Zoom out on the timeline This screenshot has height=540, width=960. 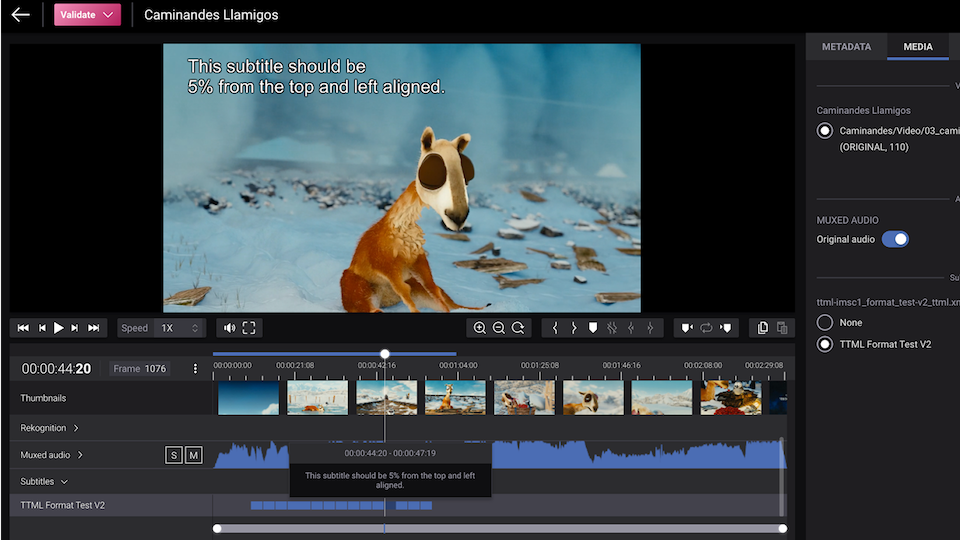499,328
